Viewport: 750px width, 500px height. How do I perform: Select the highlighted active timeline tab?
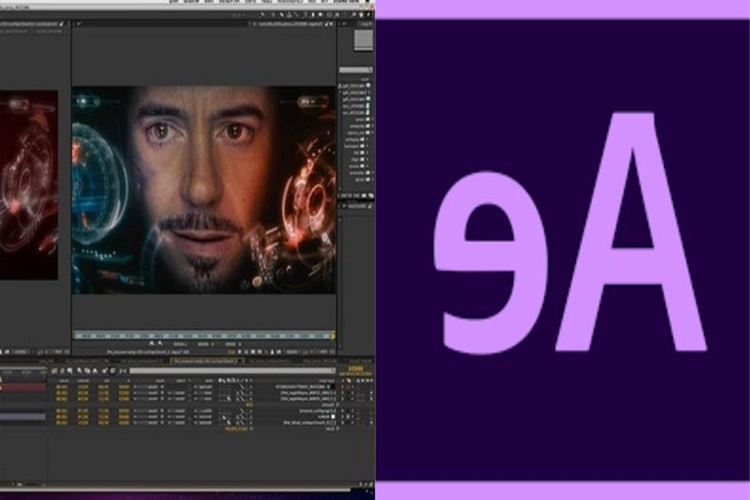coord(205,361)
